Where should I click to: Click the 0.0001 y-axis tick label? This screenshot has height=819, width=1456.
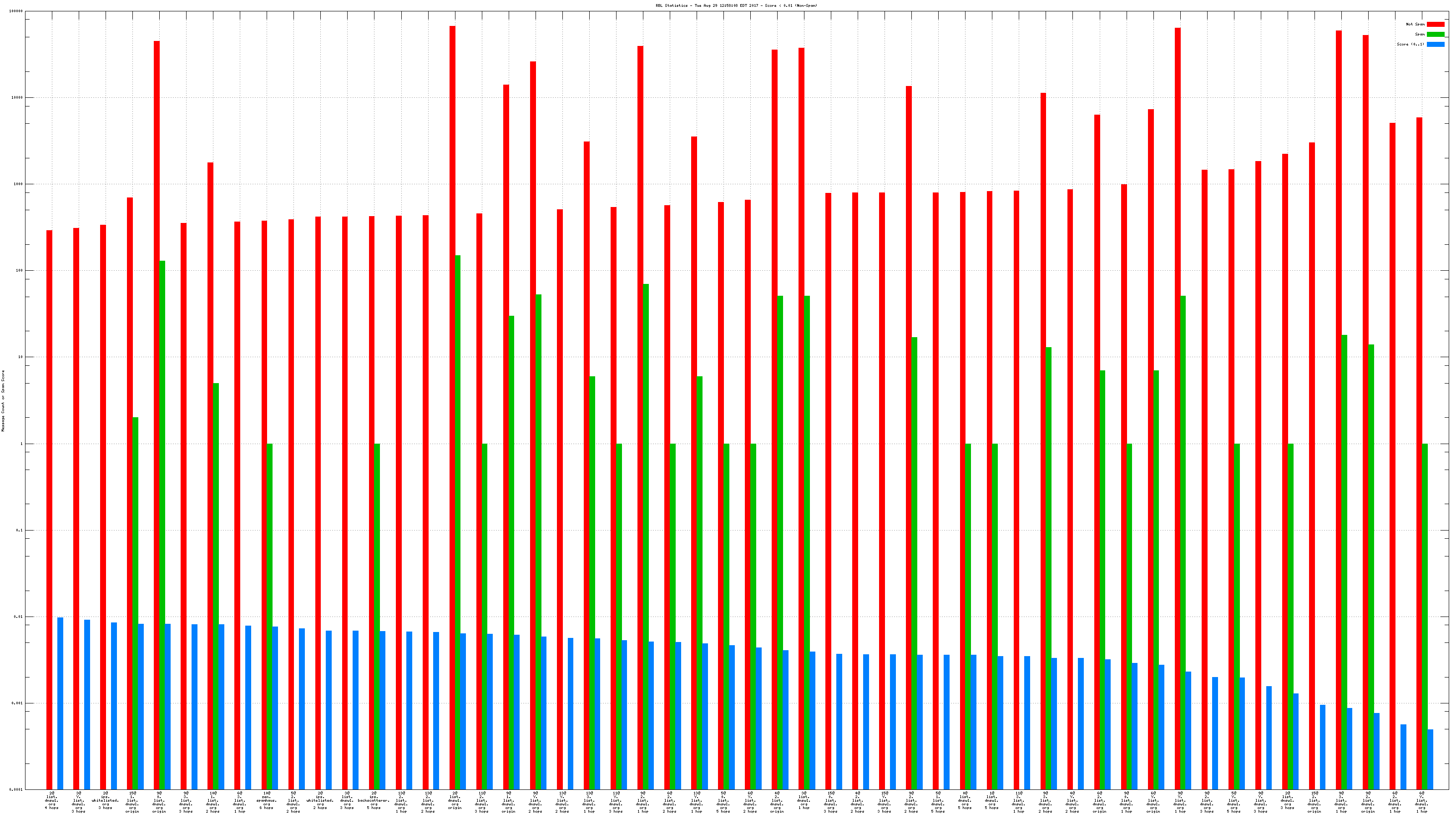click(16, 789)
